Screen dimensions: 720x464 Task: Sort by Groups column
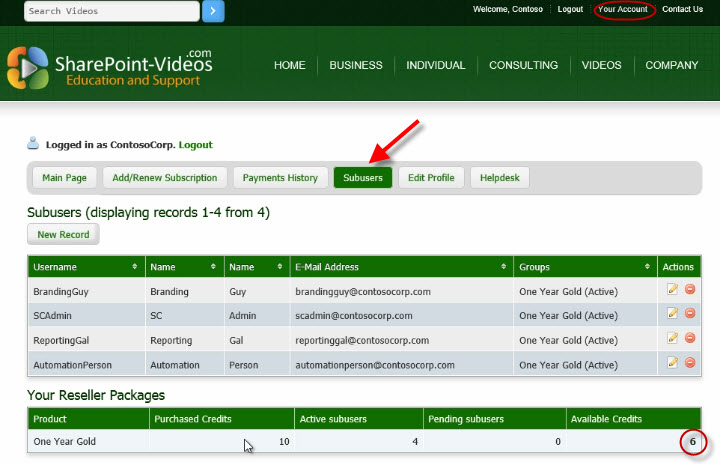click(x=647, y=266)
